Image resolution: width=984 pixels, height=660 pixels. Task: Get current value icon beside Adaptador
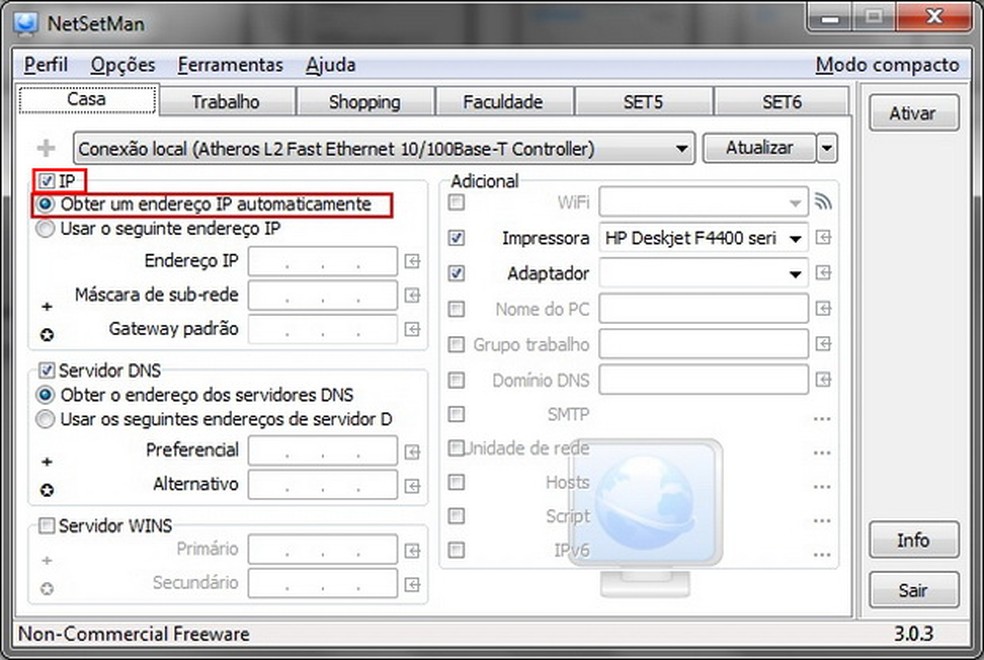click(x=823, y=272)
